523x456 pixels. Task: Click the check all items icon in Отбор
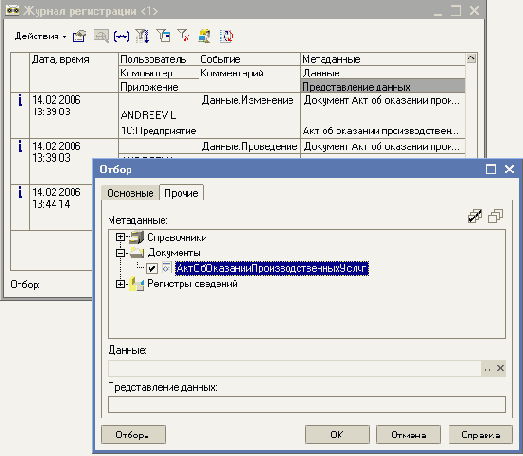click(475, 216)
